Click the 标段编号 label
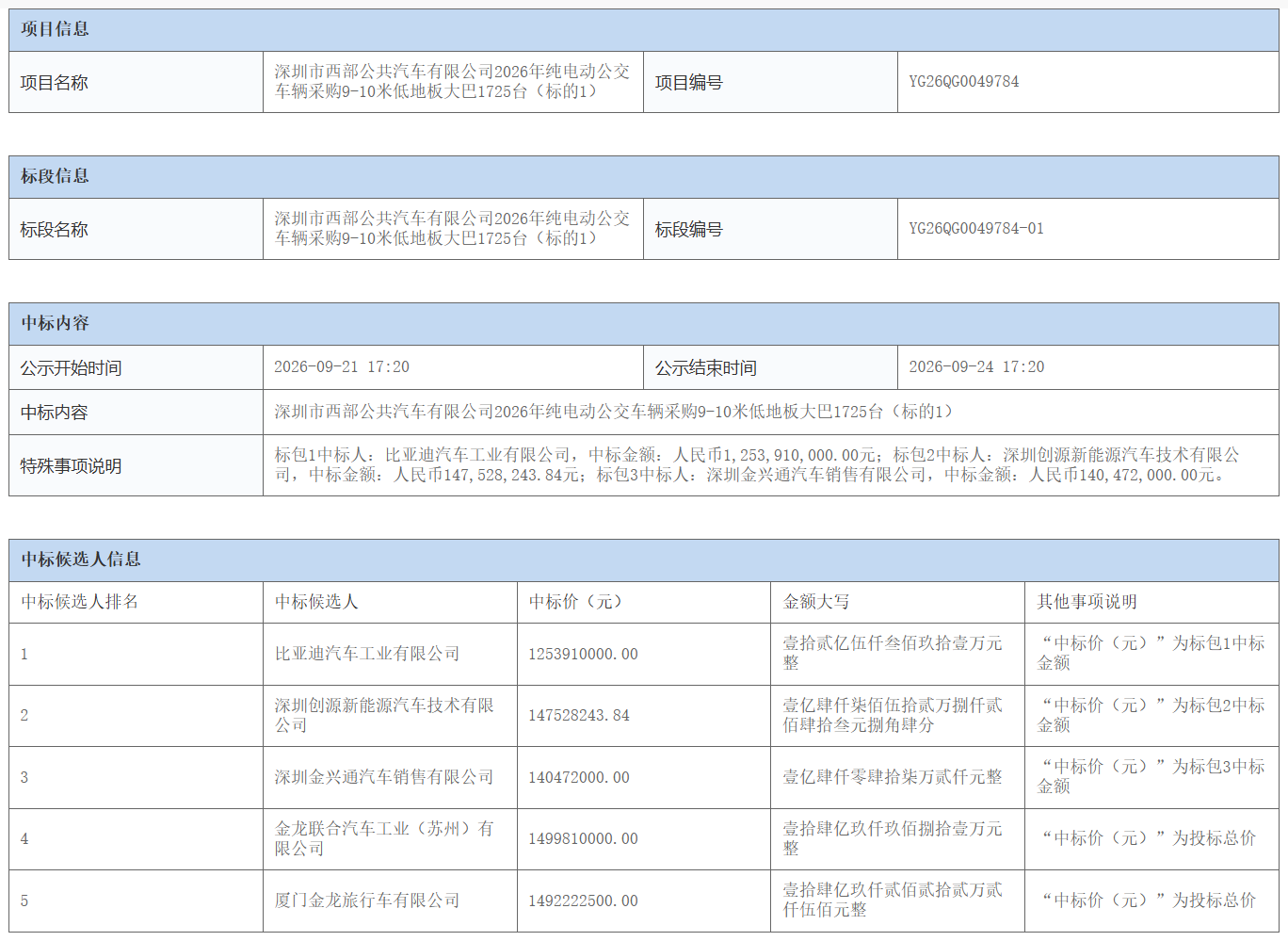1288x941 pixels. [x=688, y=230]
